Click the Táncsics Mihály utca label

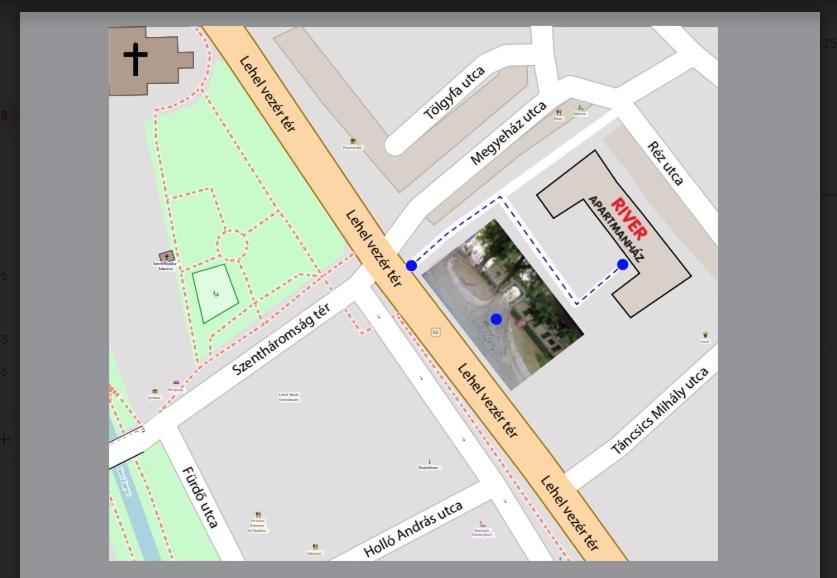659,411
